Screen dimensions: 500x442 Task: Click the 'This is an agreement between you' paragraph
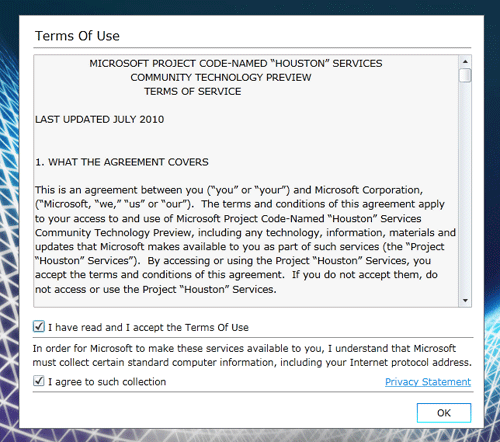[245, 239]
